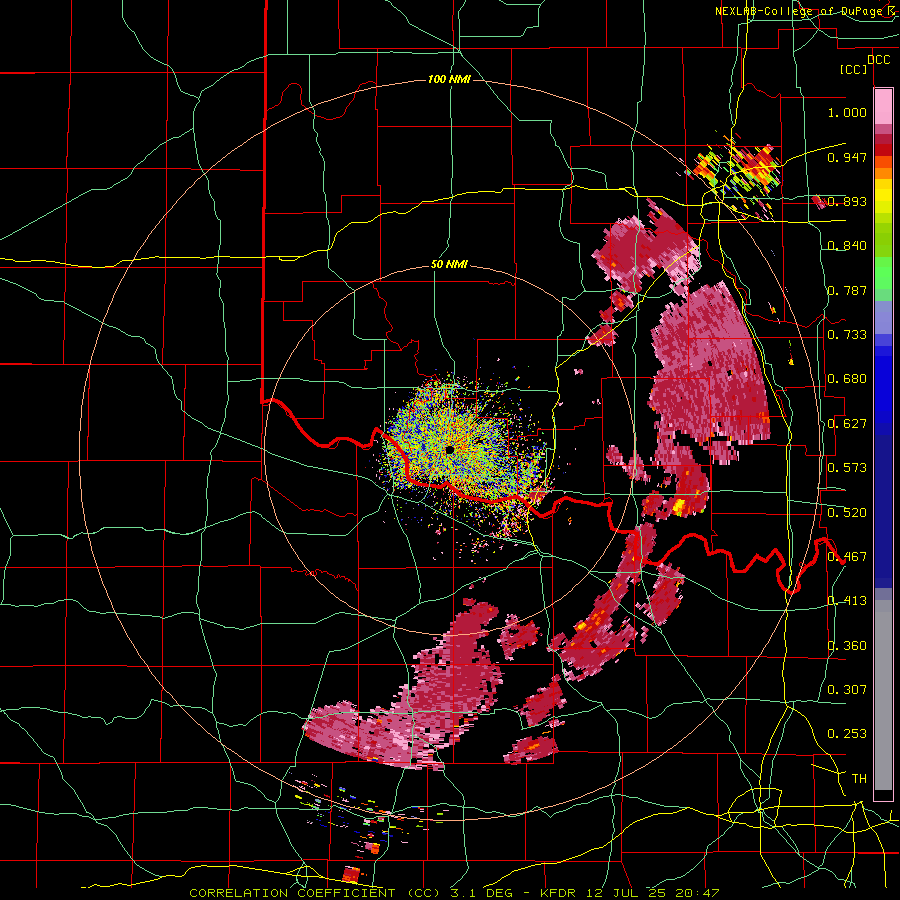Click the 100 NMI range ring label

pos(449,79)
